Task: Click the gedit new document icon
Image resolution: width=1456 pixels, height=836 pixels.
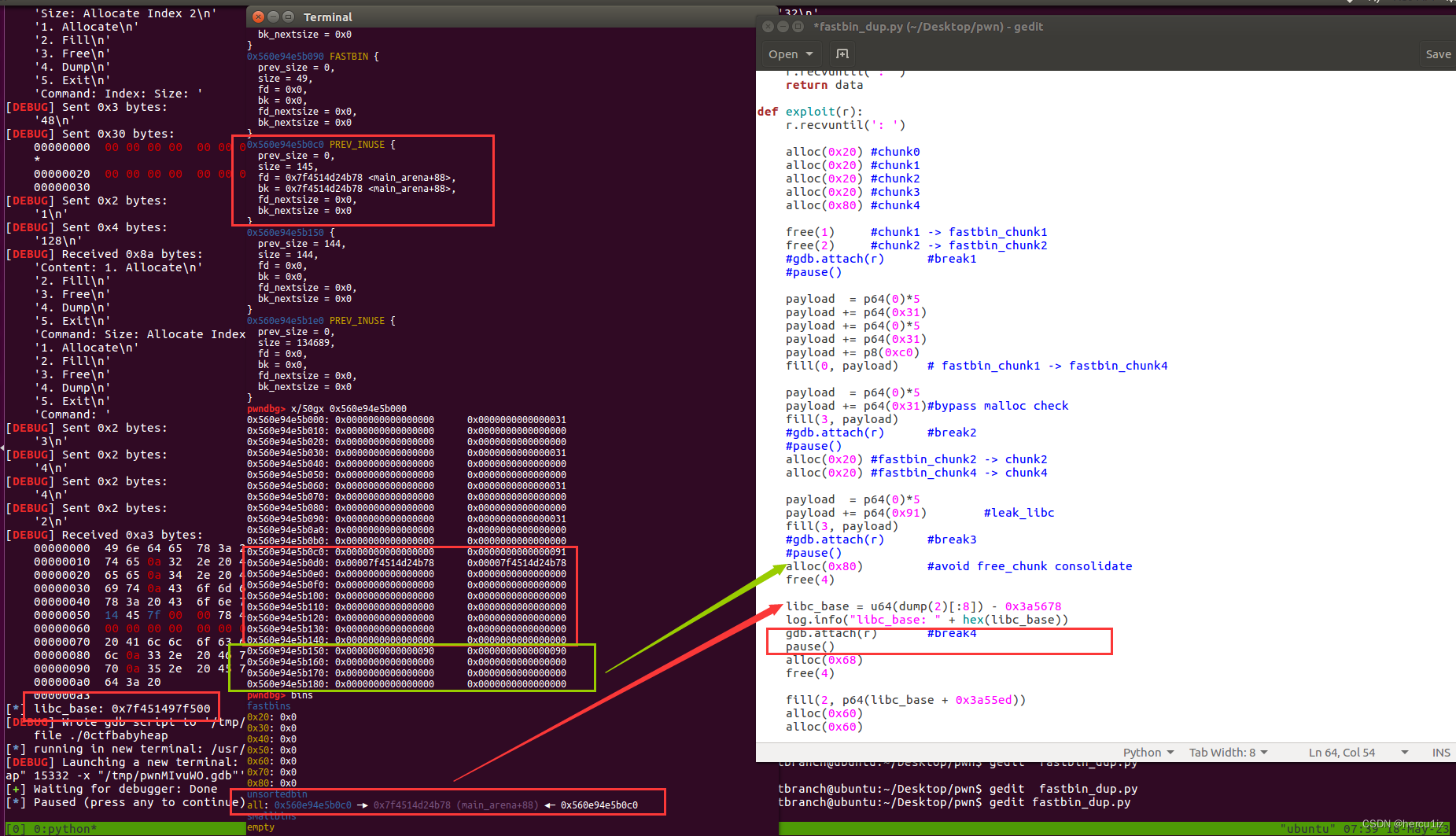Action: point(842,53)
